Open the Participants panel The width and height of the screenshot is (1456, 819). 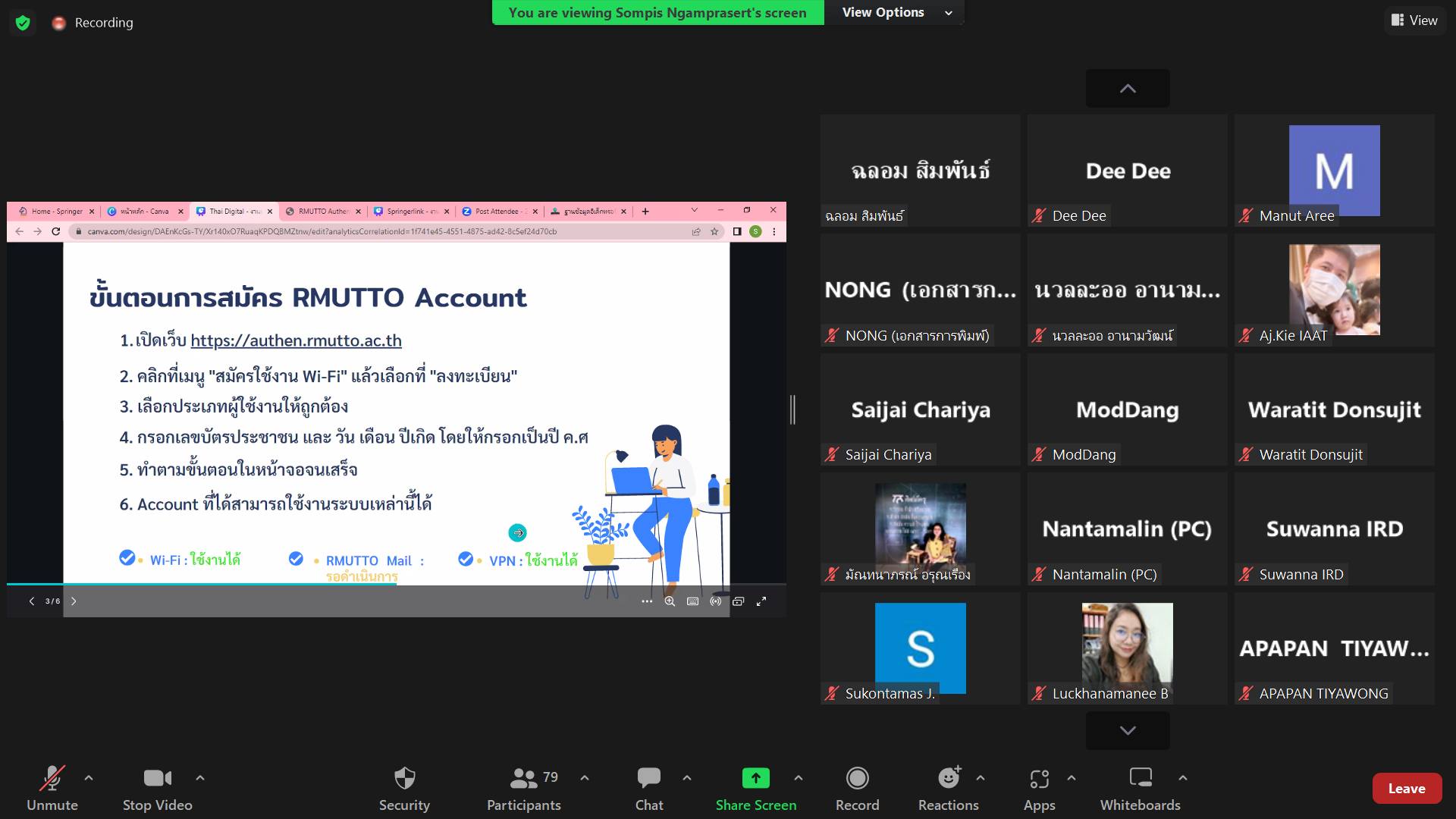click(x=524, y=789)
